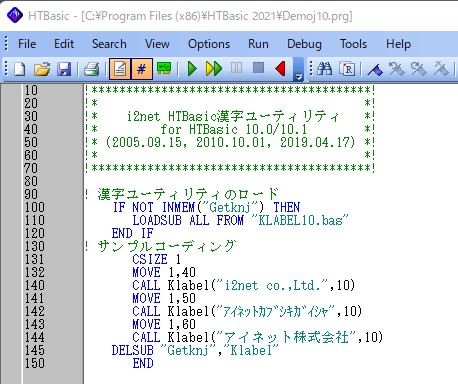Click the final END statement on line 150
Viewport: 458px width, 384px height.
click(x=143, y=363)
